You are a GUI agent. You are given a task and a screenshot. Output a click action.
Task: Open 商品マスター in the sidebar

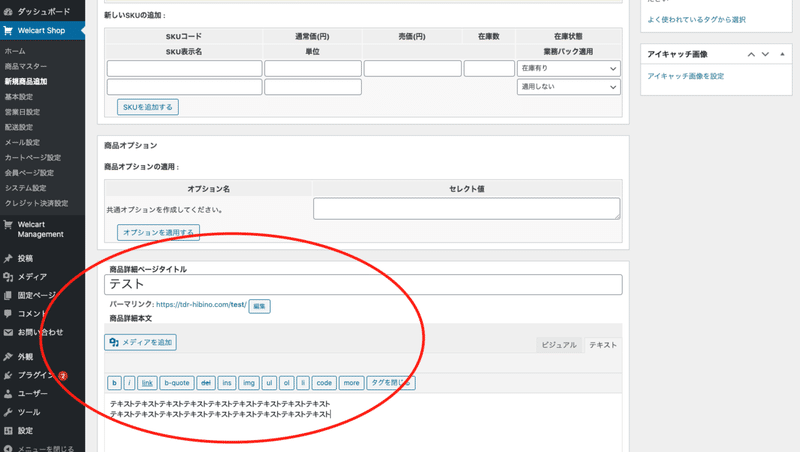26,66
